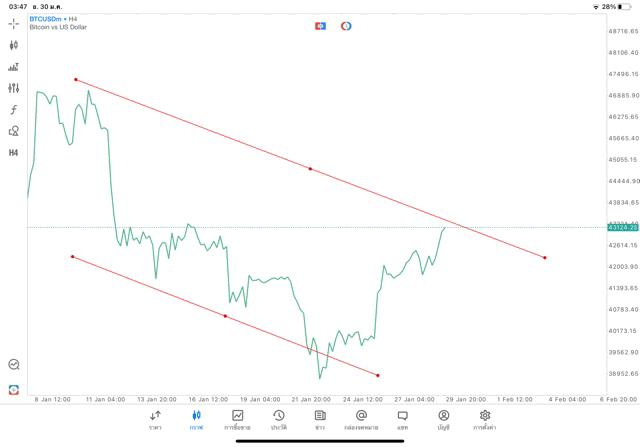
Task: Open the candlestick chart type icon
Action: click(x=14, y=45)
